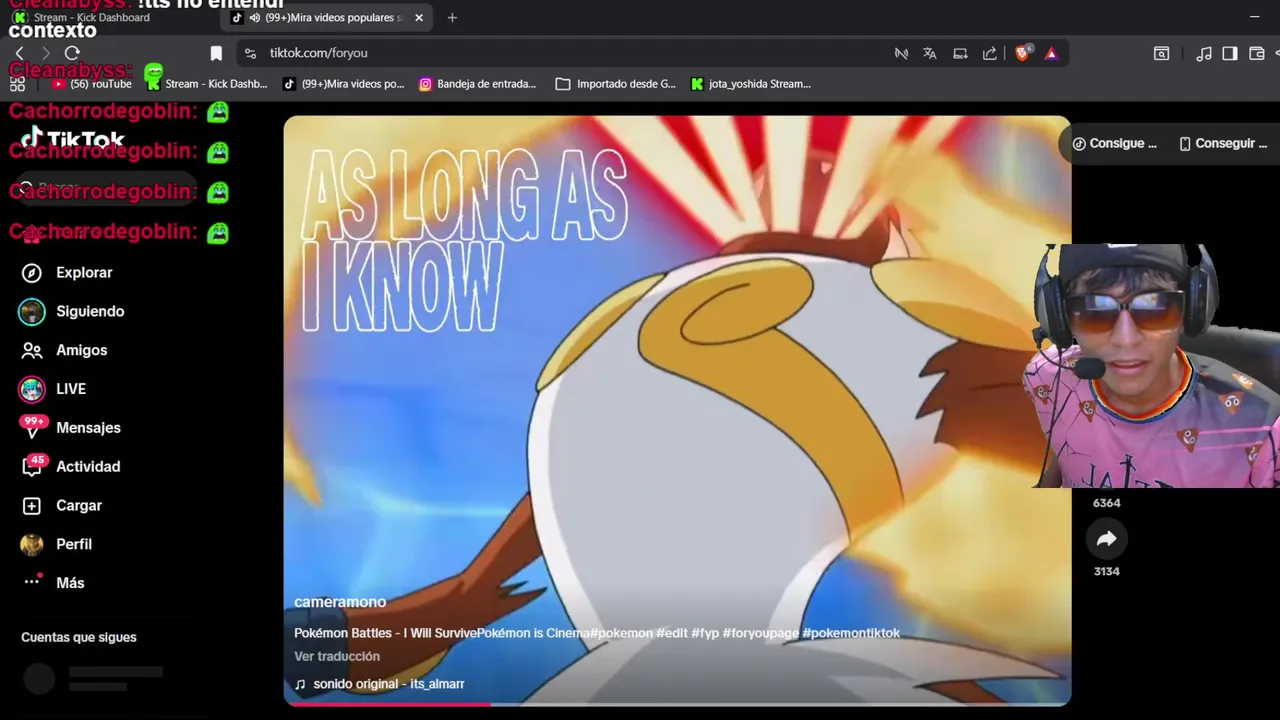Click the Cargar plus icon
The height and width of the screenshot is (720, 1280).
click(x=32, y=506)
